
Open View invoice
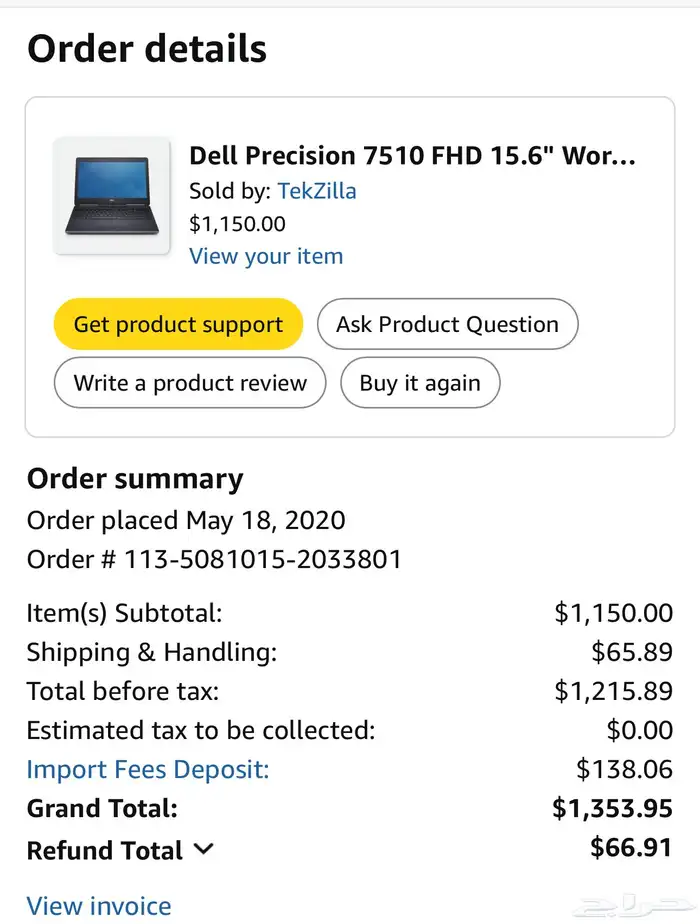pyautogui.click(x=99, y=905)
